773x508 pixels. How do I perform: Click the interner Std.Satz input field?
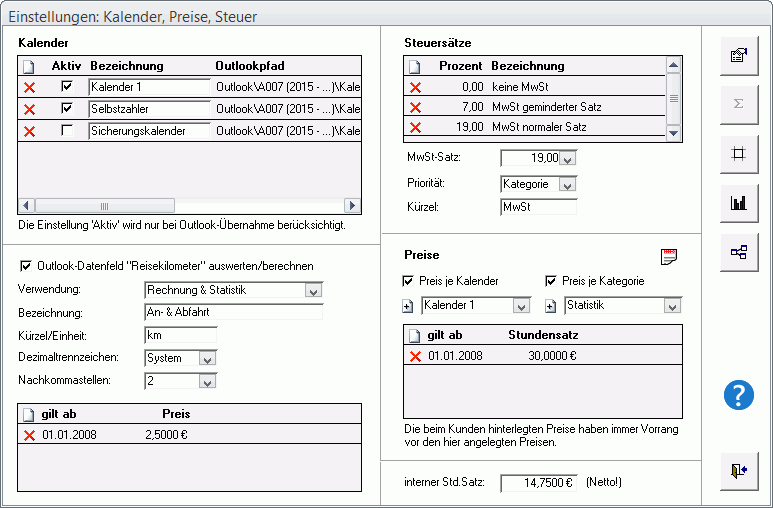click(538, 482)
